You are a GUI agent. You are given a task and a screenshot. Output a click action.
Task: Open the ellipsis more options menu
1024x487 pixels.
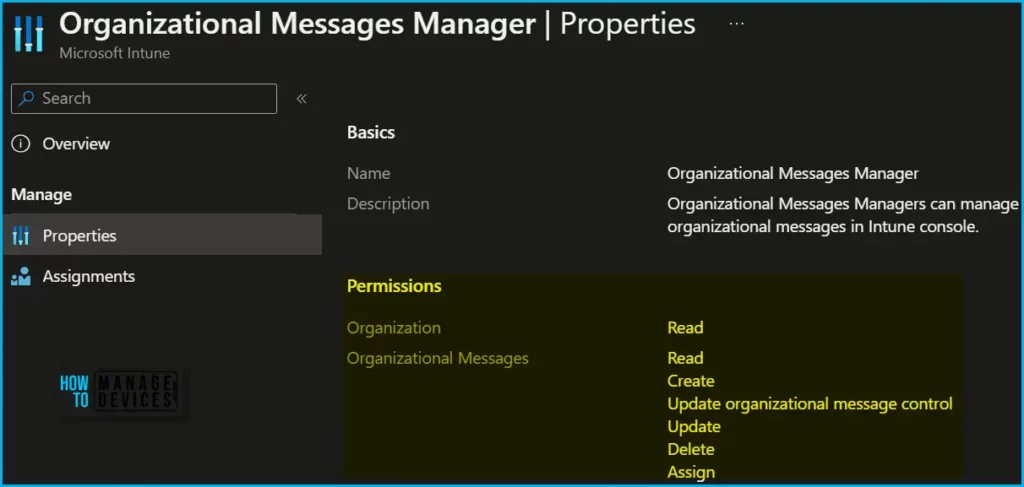coord(736,23)
